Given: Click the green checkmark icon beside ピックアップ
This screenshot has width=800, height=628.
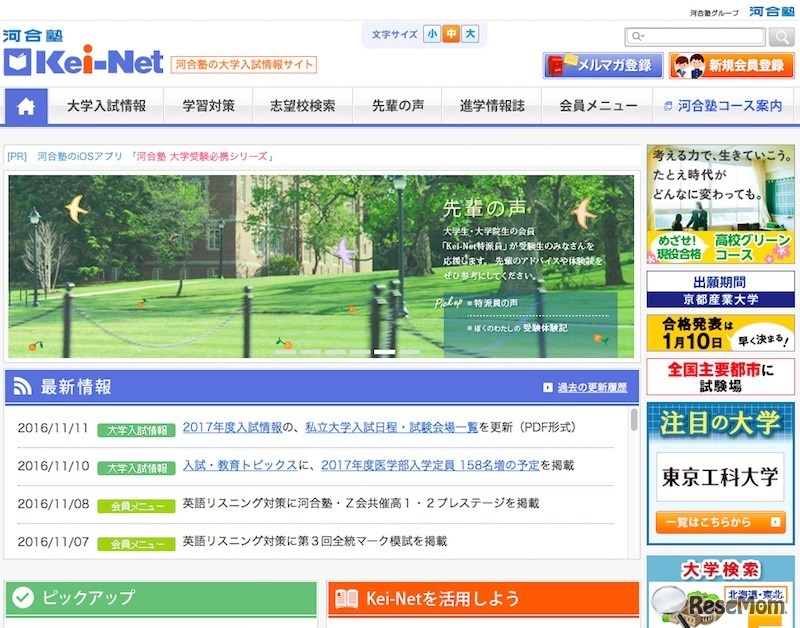Looking at the screenshot, I should click(22, 599).
